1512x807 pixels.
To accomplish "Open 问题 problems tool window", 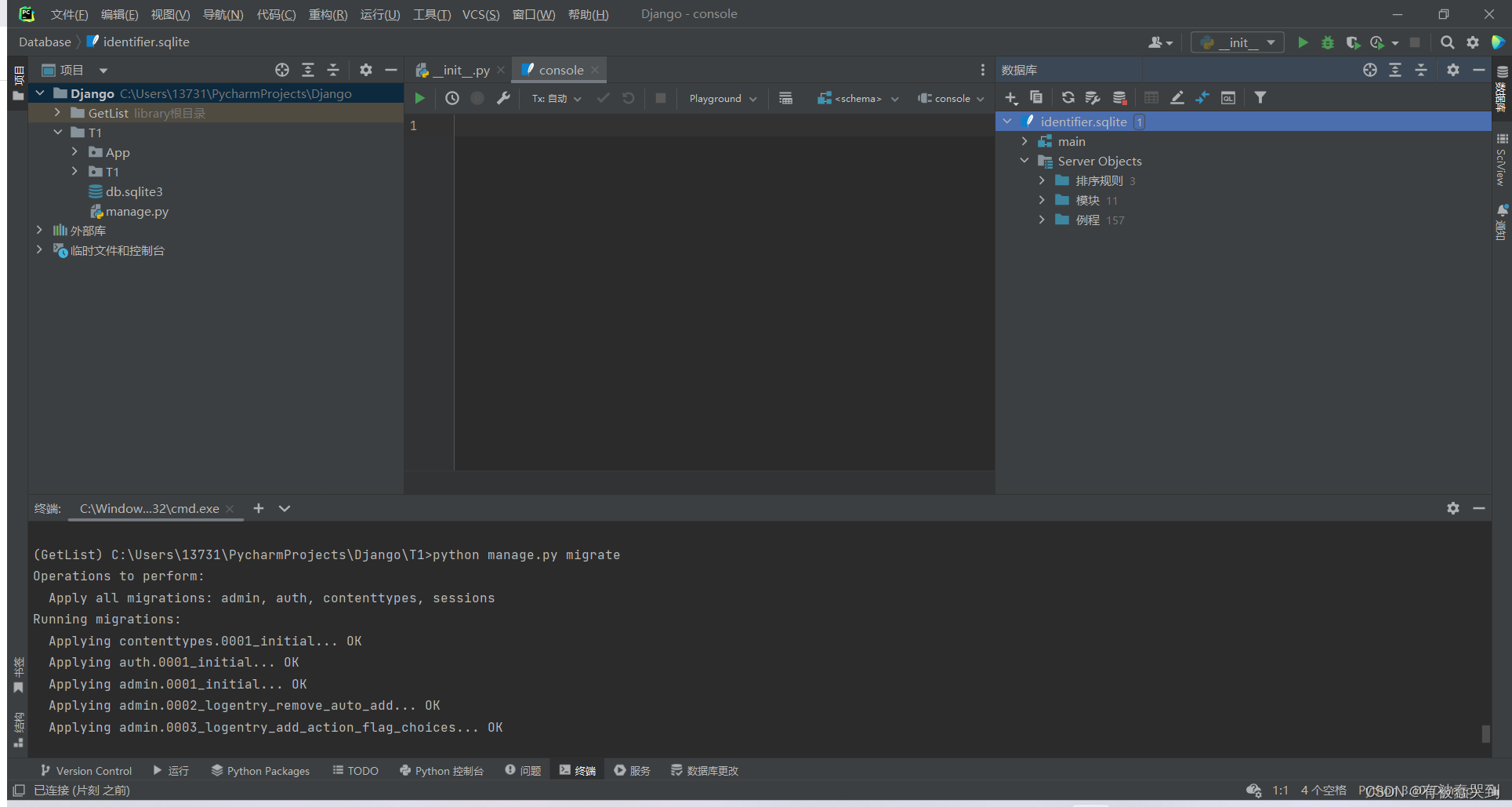I will coord(523,771).
